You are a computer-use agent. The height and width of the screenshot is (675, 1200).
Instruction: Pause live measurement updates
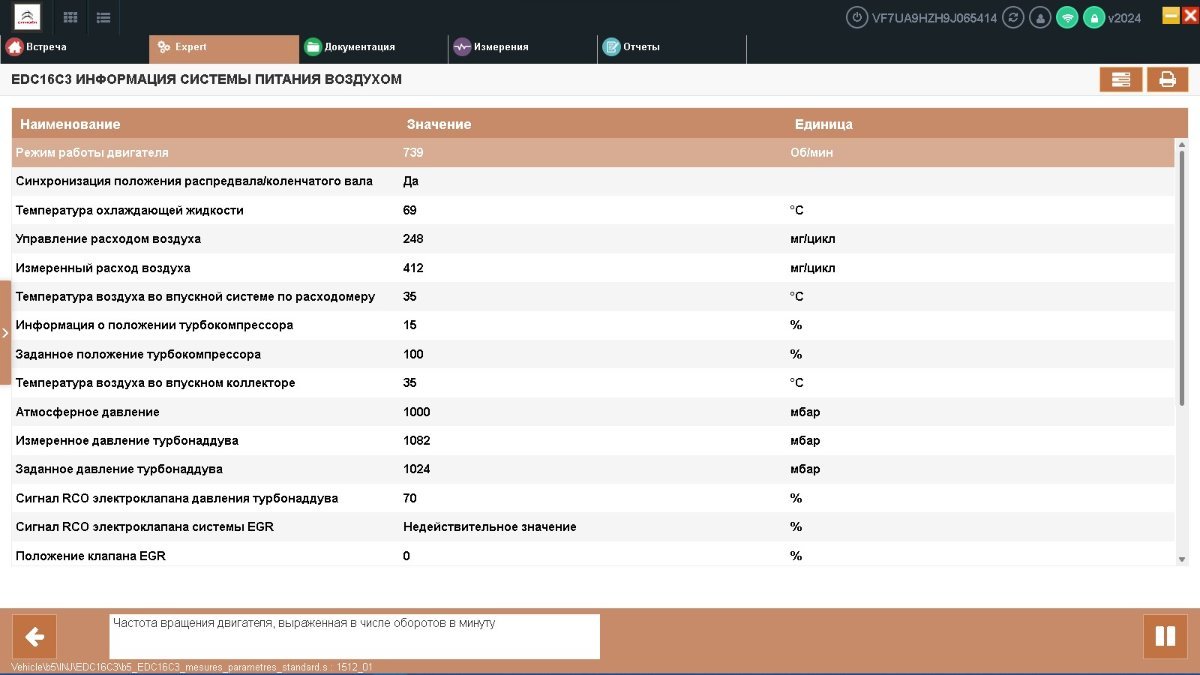(x=1164, y=637)
